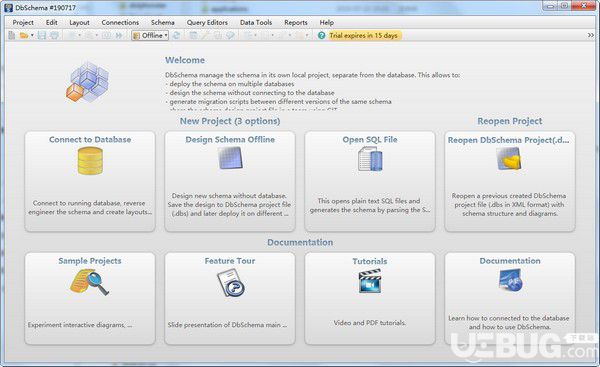The height and width of the screenshot is (367, 600).
Task: Open the Tutorials clapperboard card
Action: (x=370, y=298)
